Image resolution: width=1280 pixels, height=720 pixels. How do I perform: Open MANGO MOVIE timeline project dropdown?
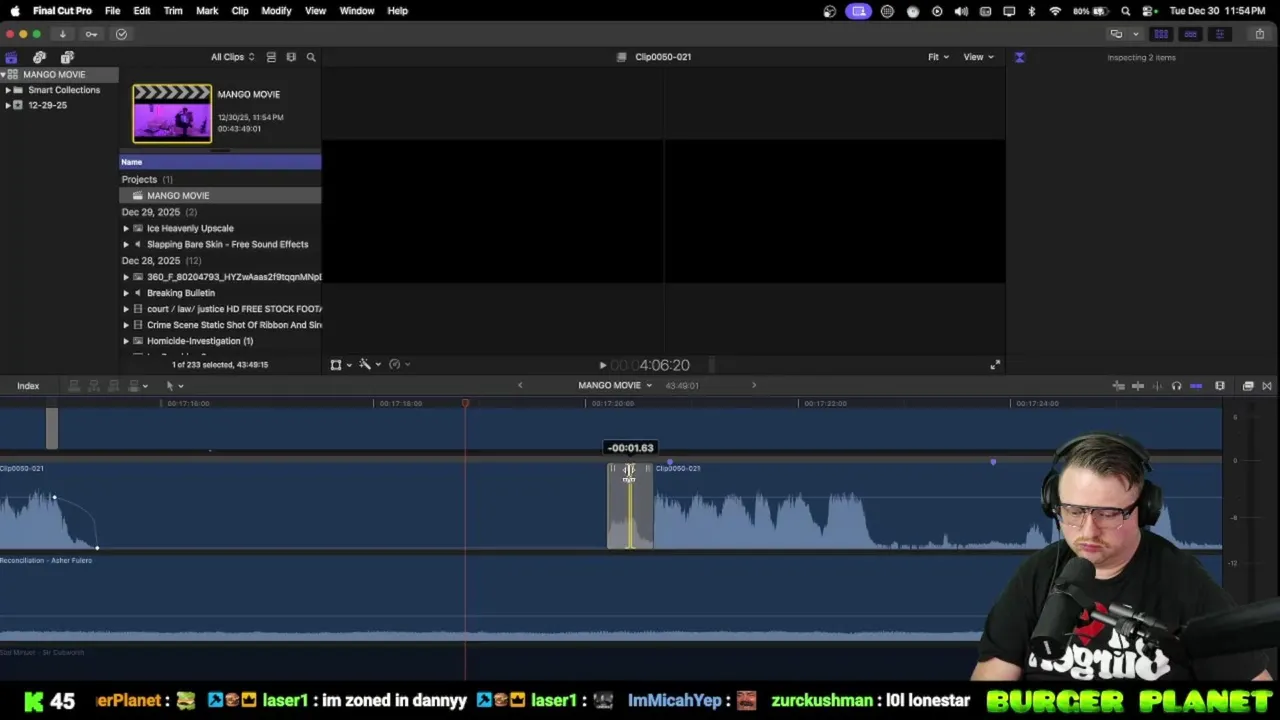point(615,386)
